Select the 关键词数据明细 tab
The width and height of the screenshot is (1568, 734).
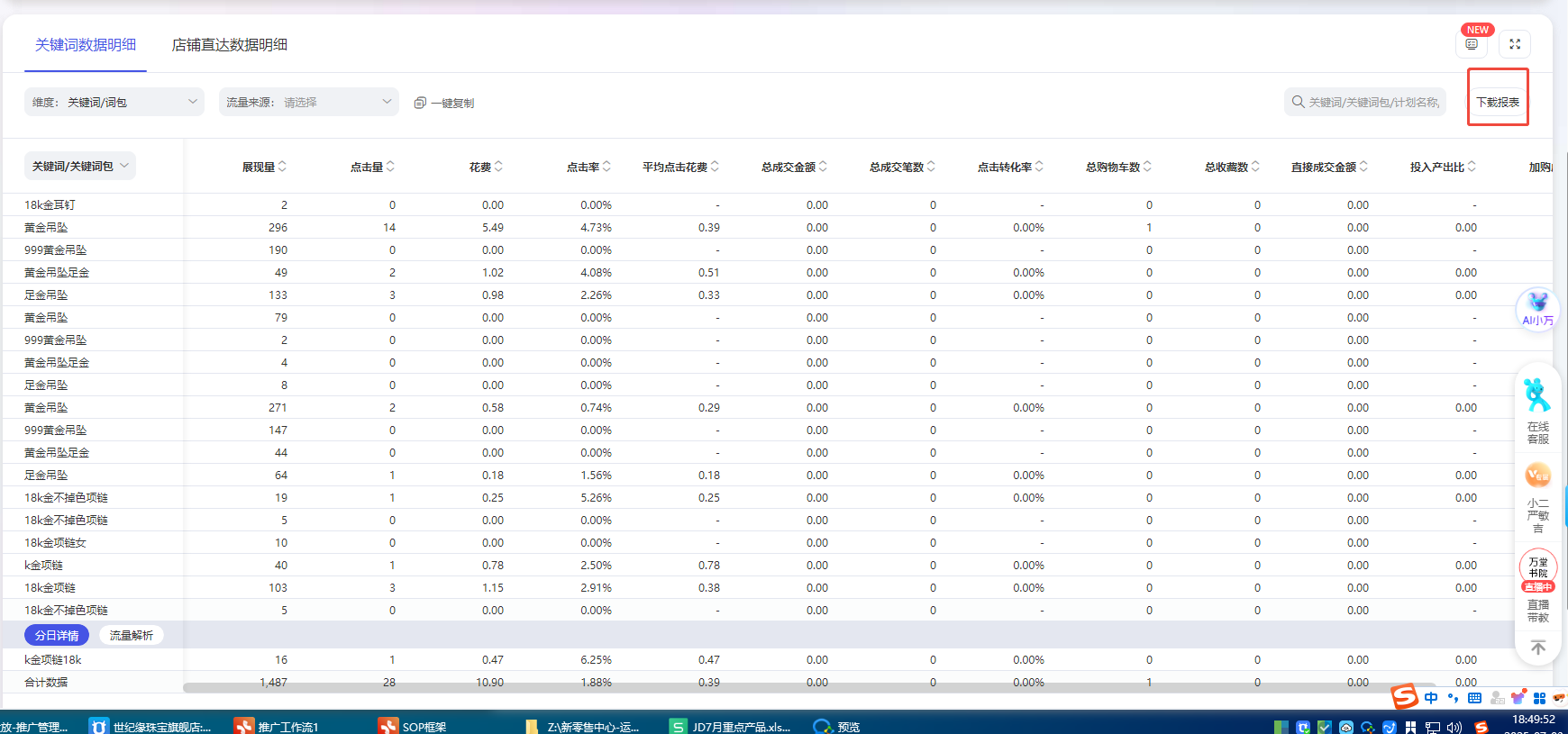(86, 45)
